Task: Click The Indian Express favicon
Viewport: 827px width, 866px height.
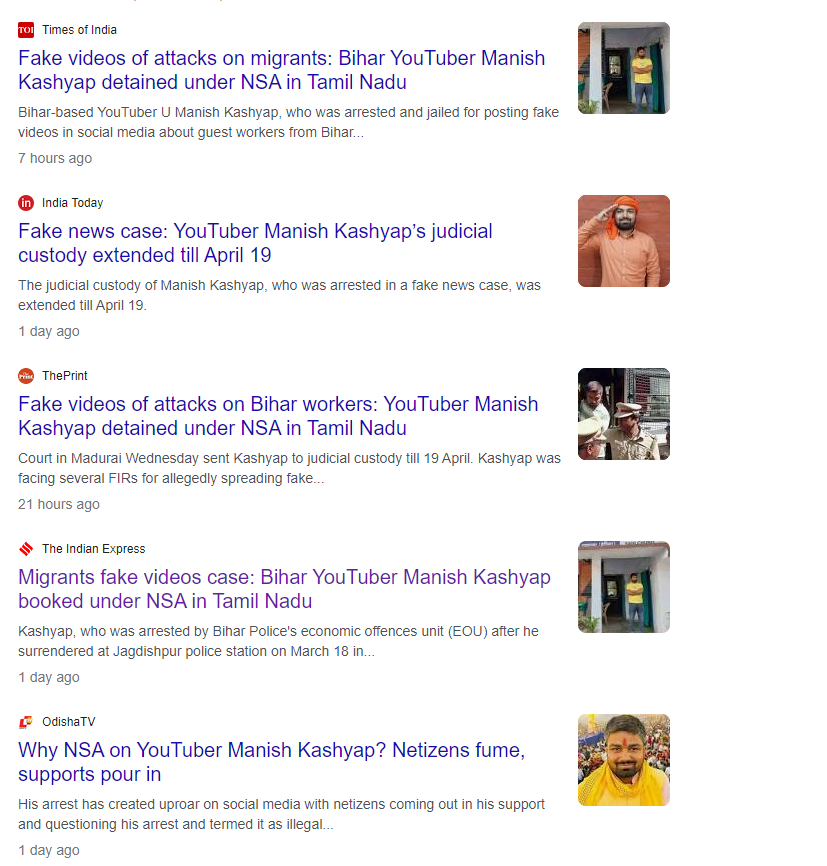Action: click(26, 548)
